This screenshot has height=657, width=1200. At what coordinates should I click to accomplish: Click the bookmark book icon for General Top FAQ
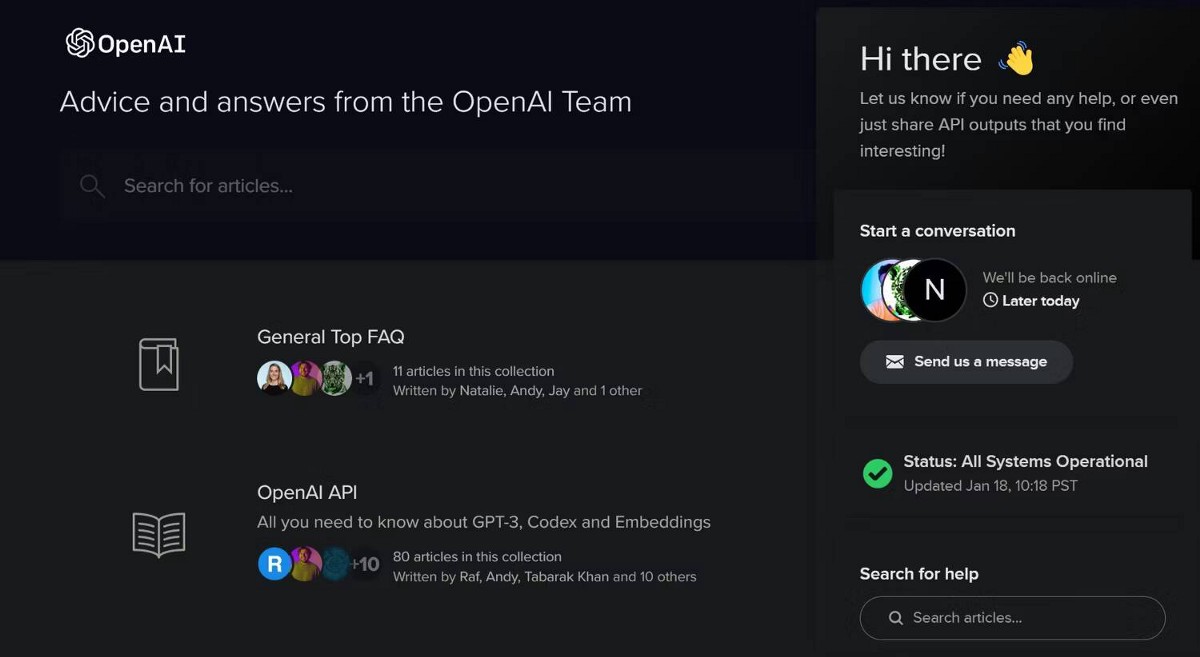pos(158,364)
